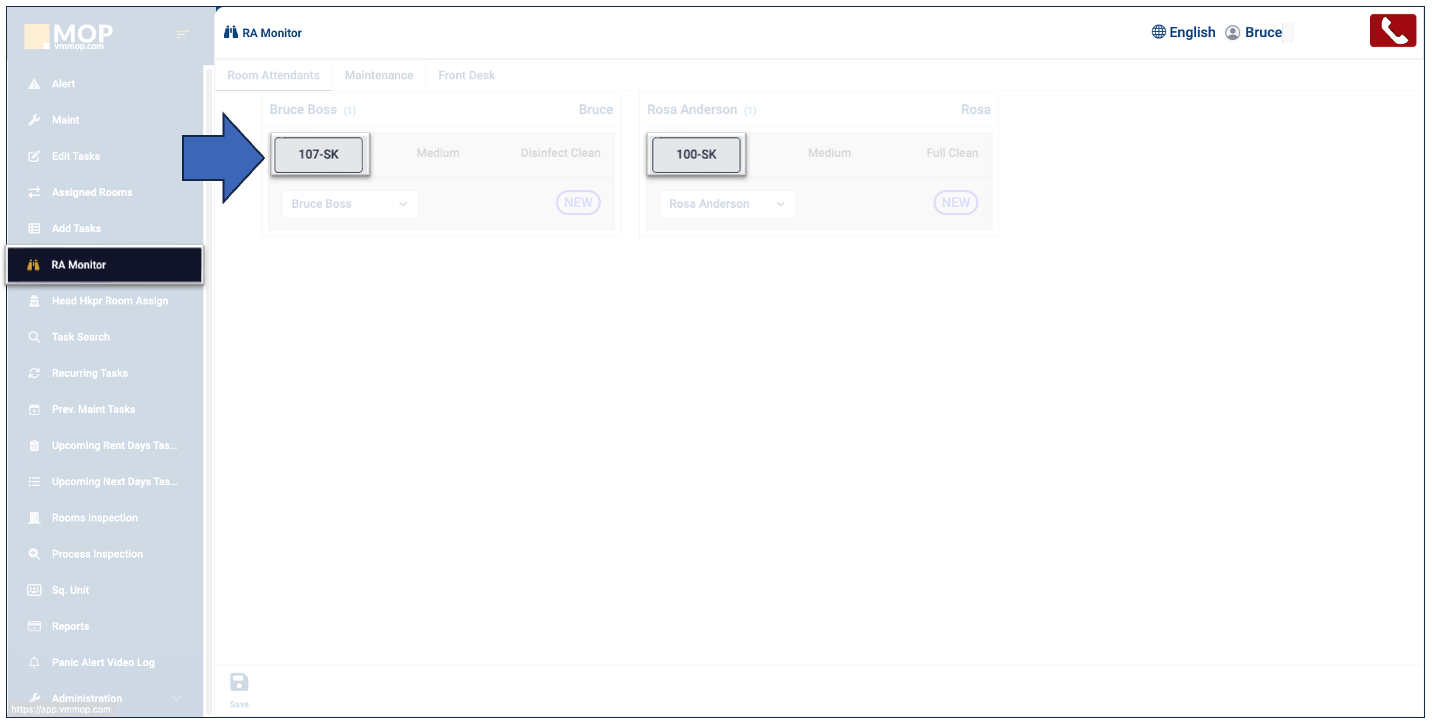Switch to the Maintenance tab
1432x725 pixels.
pyautogui.click(x=379, y=75)
